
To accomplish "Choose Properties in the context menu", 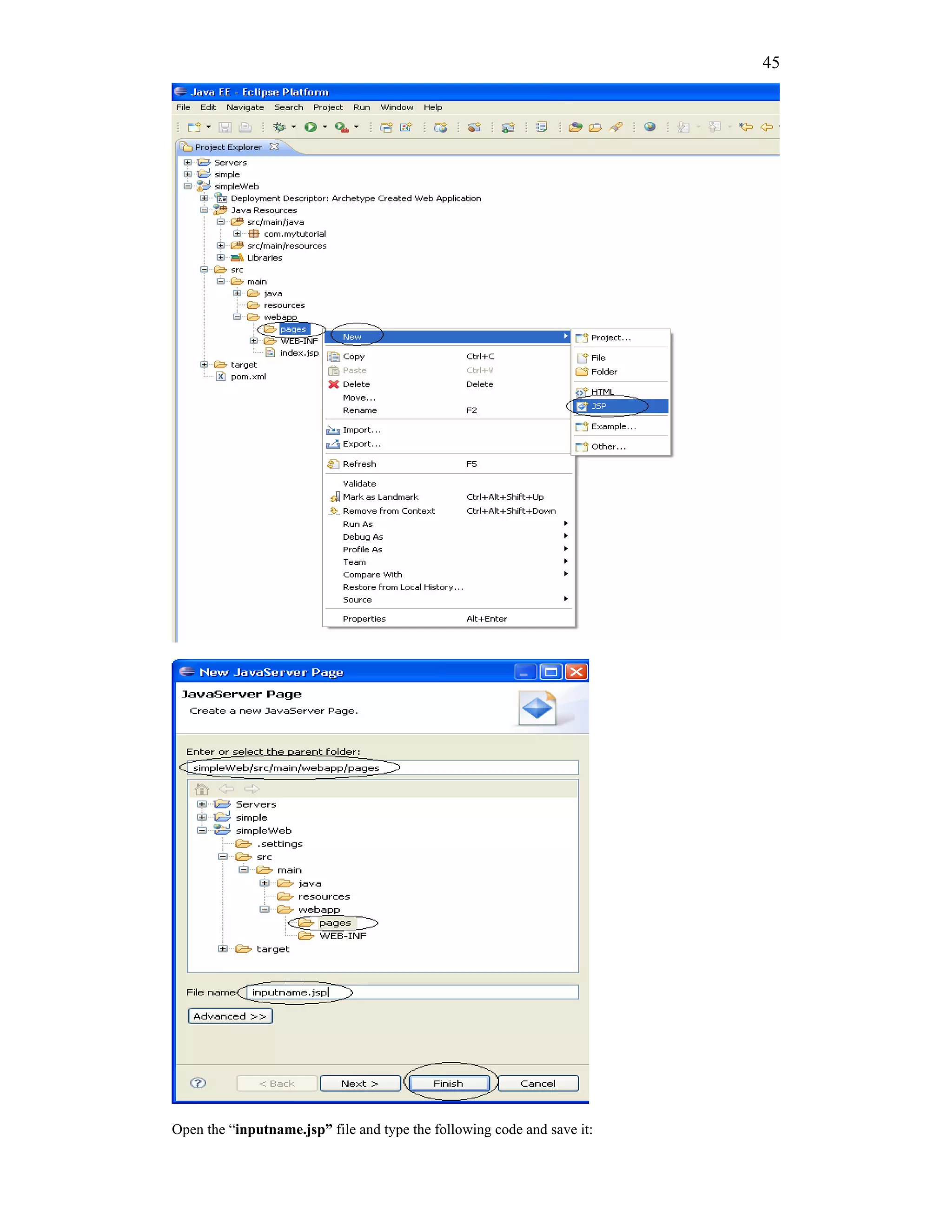I will 448,619.
